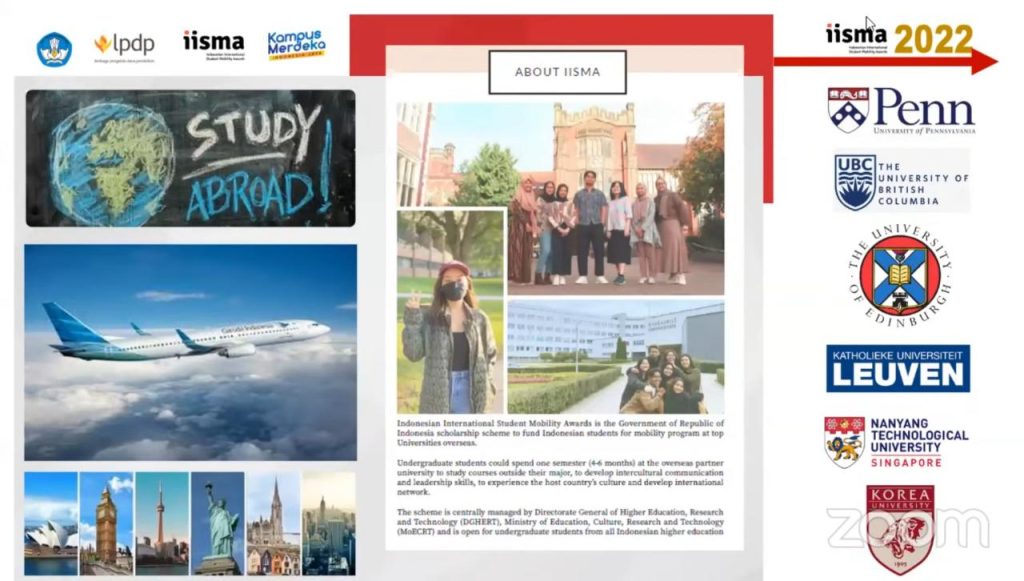The height and width of the screenshot is (581, 1024).
Task: Click the ABOUT IISMA heading box
Action: point(557,72)
